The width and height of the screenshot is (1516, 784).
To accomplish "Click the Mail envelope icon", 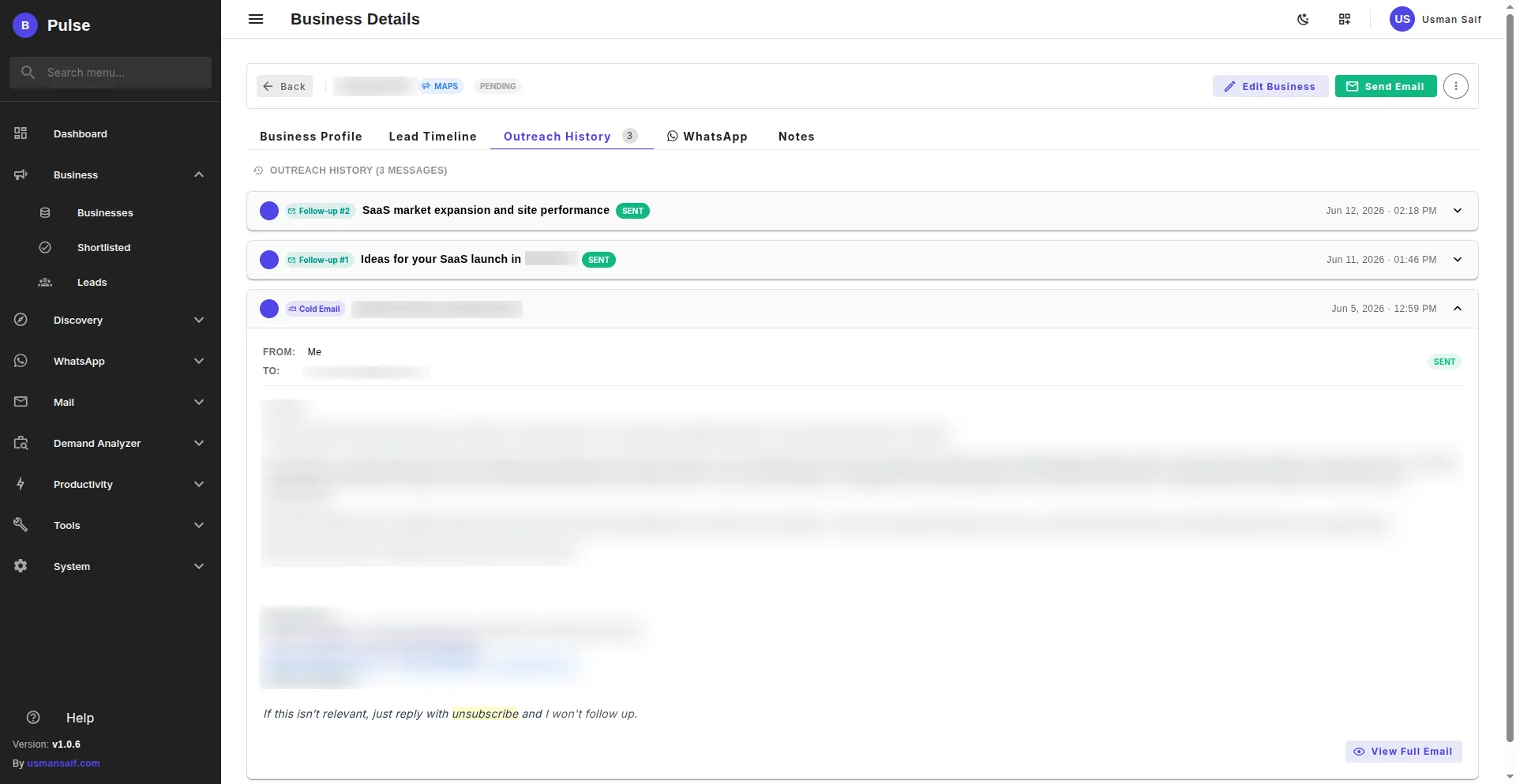I will [x=21, y=402].
